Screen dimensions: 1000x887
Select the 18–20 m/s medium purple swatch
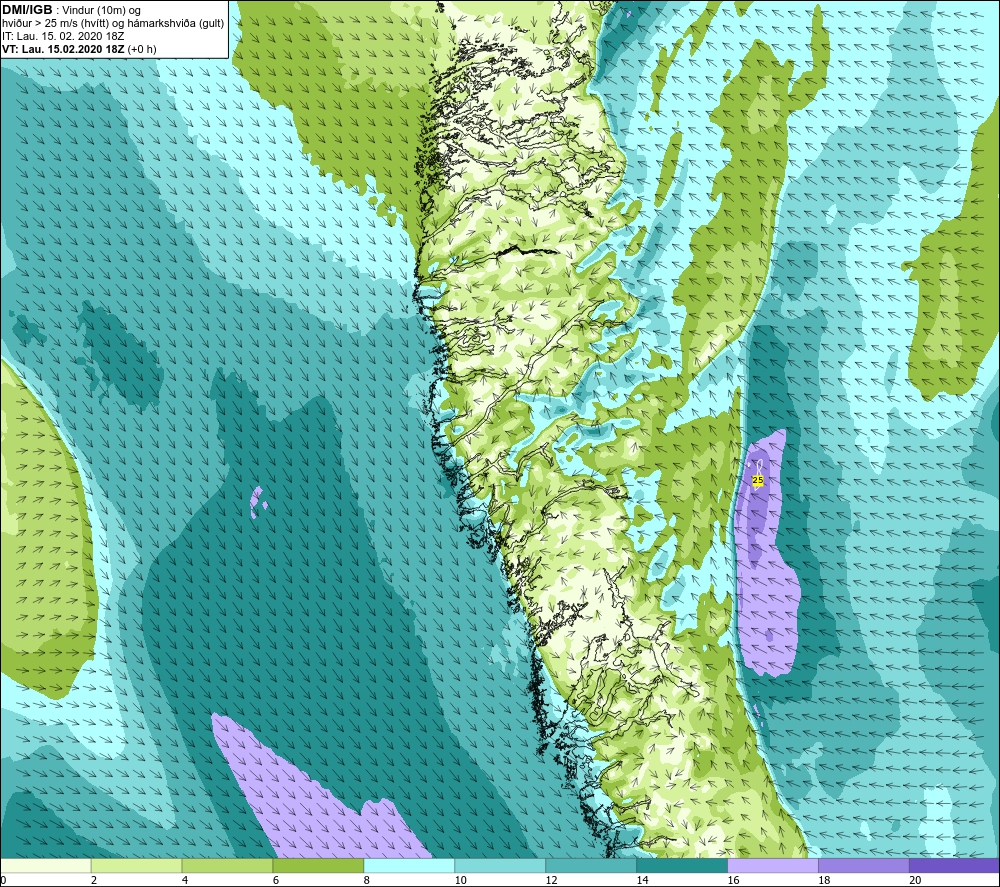864,866
